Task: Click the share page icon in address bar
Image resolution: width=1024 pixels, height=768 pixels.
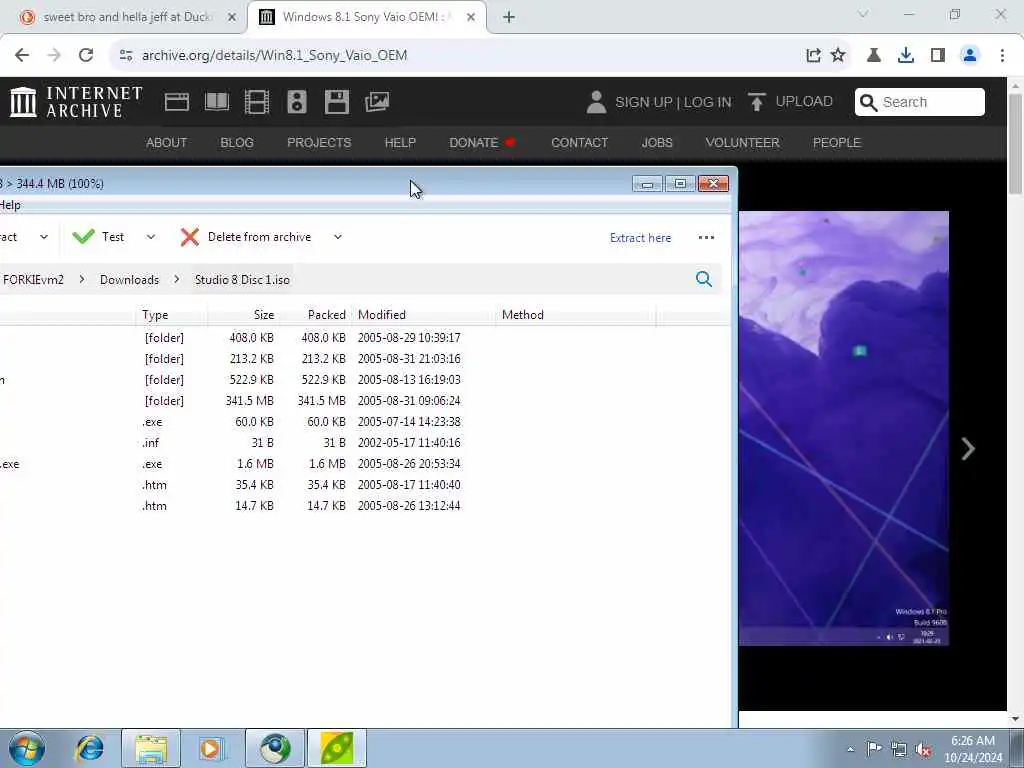Action: [x=813, y=56]
